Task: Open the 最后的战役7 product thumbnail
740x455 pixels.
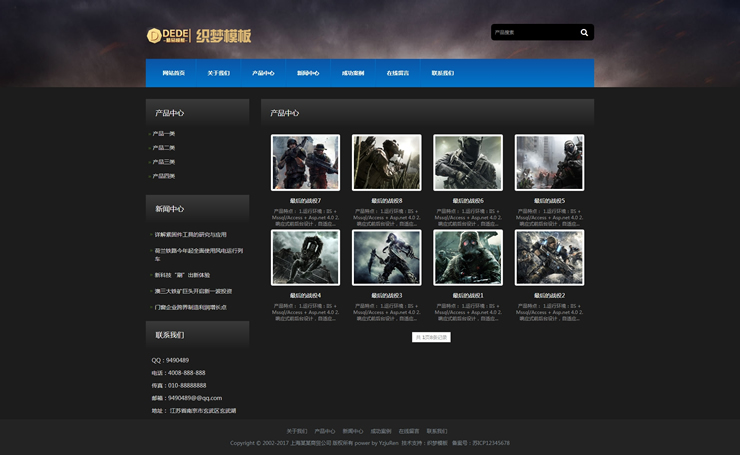Action: [x=305, y=162]
